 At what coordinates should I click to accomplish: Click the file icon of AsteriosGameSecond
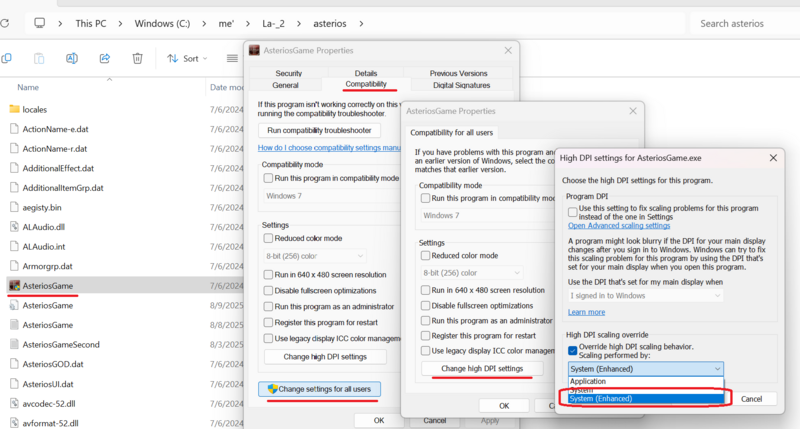pyautogui.click(x=14, y=344)
